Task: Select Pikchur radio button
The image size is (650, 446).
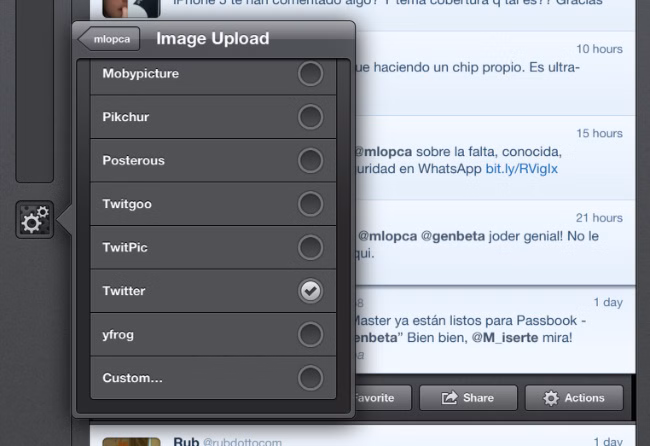Action: click(310, 117)
